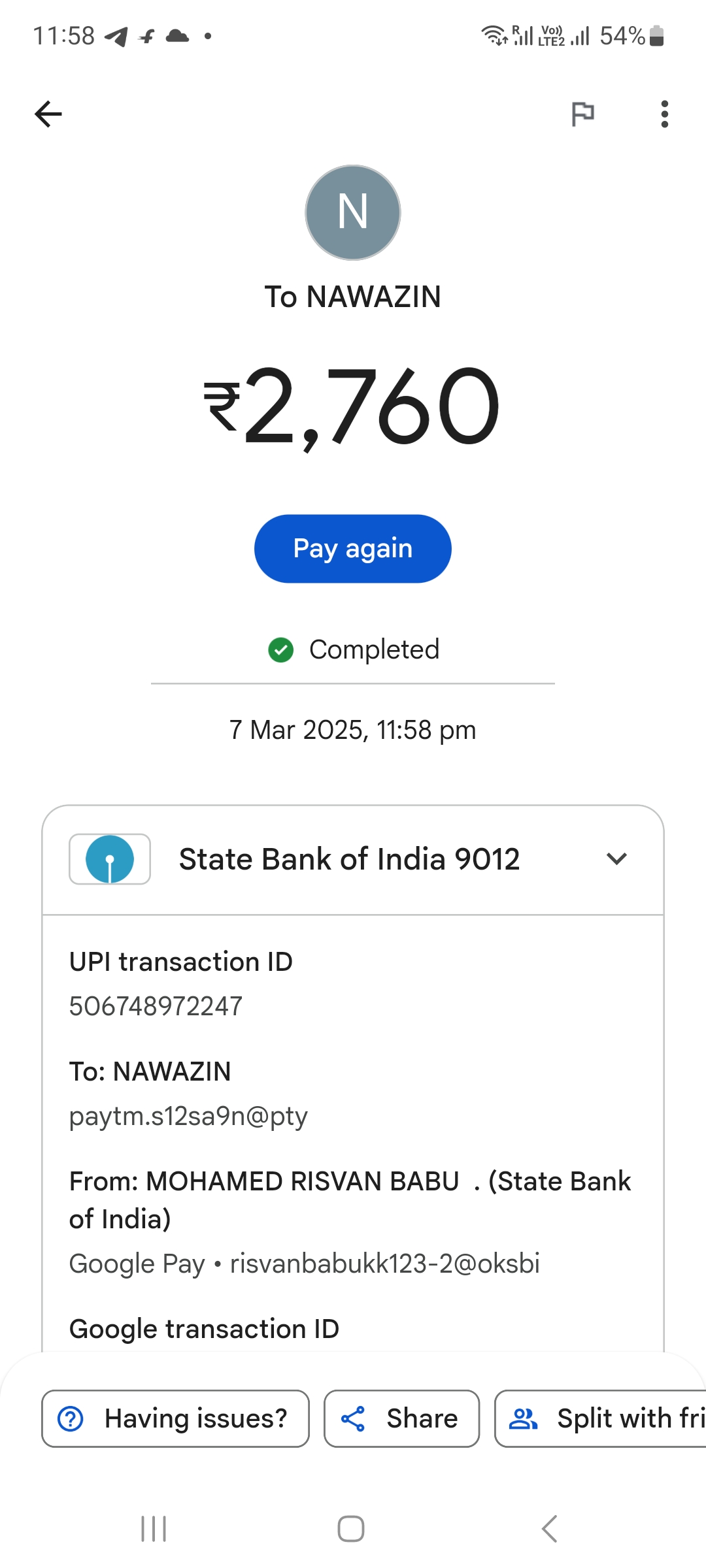Tap the share network icon
The width and height of the screenshot is (706, 1568).
click(x=353, y=1418)
